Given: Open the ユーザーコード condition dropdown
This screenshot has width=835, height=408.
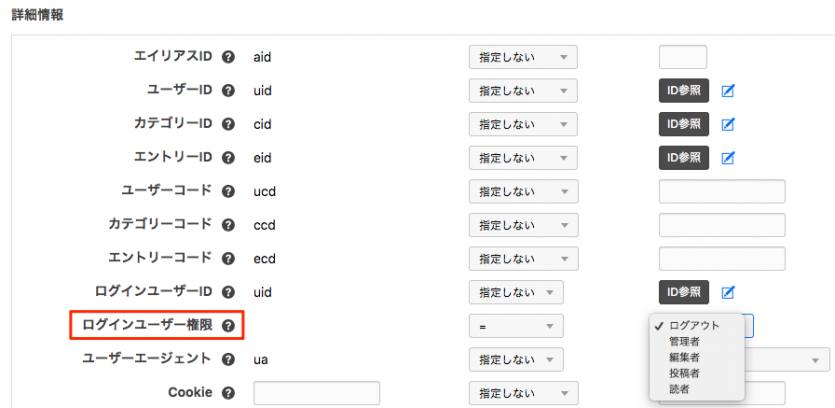Looking at the screenshot, I should [523, 191].
